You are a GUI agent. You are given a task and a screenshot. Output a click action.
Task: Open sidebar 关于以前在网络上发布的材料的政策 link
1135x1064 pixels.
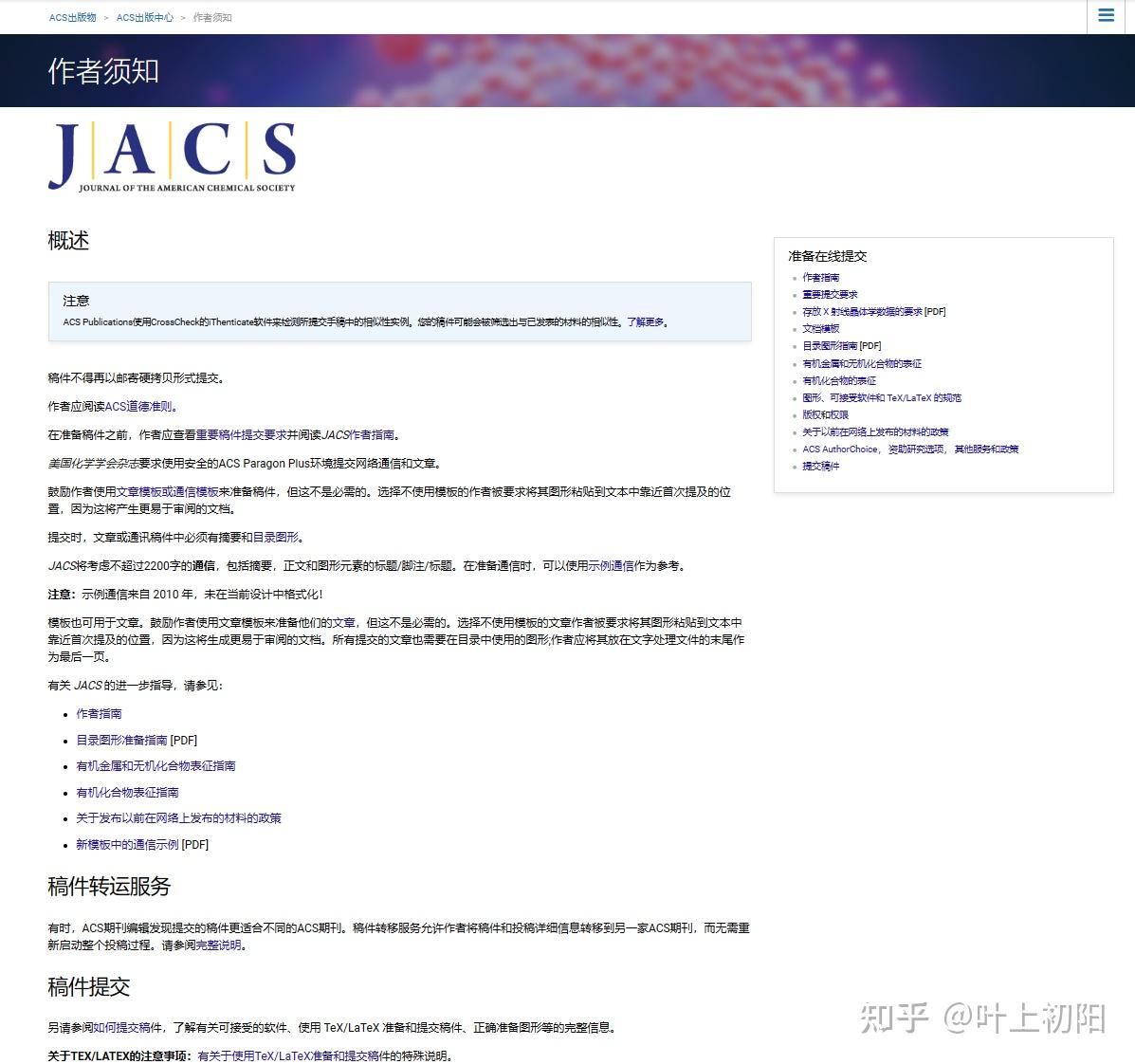(875, 432)
